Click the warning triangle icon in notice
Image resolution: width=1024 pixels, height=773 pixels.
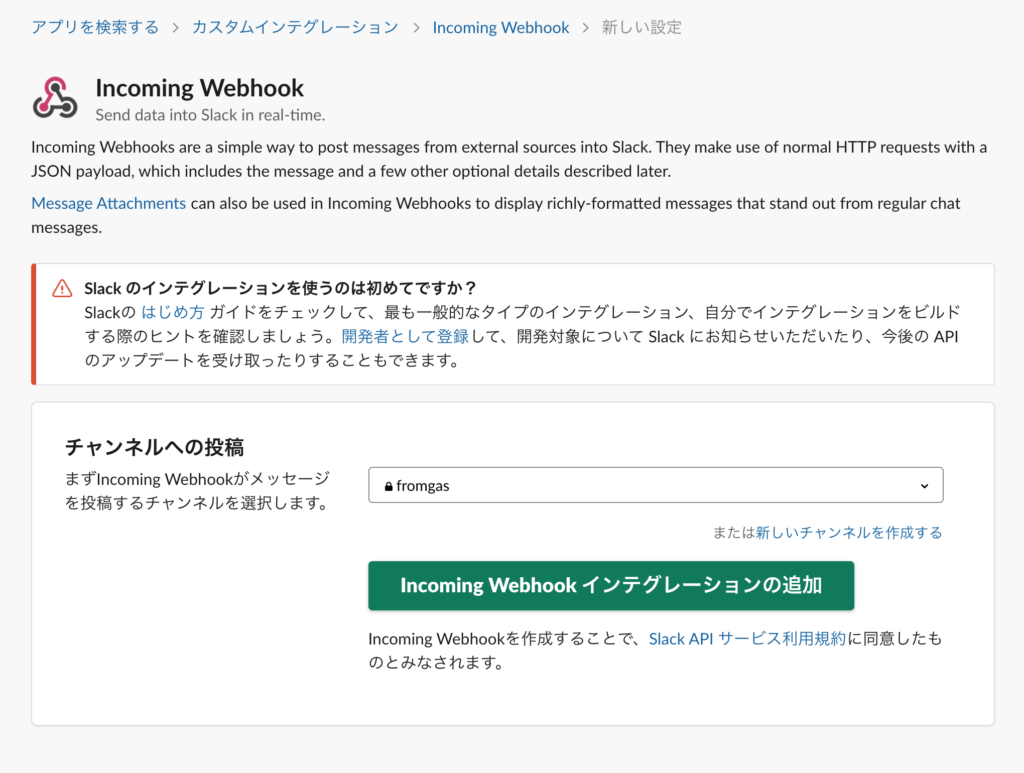click(x=62, y=288)
